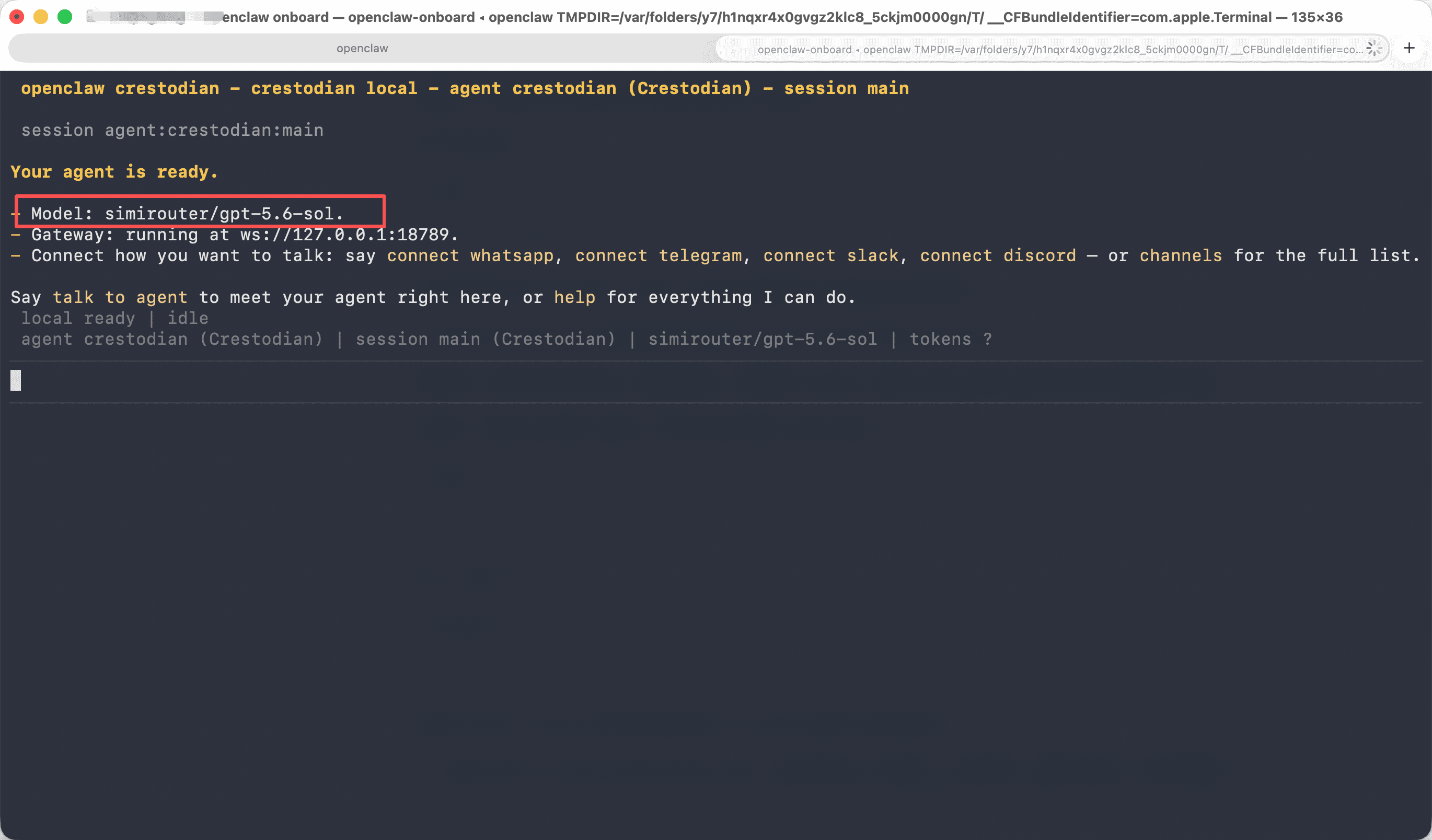Click the 'connect discord' command text

pyautogui.click(x=998, y=255)
